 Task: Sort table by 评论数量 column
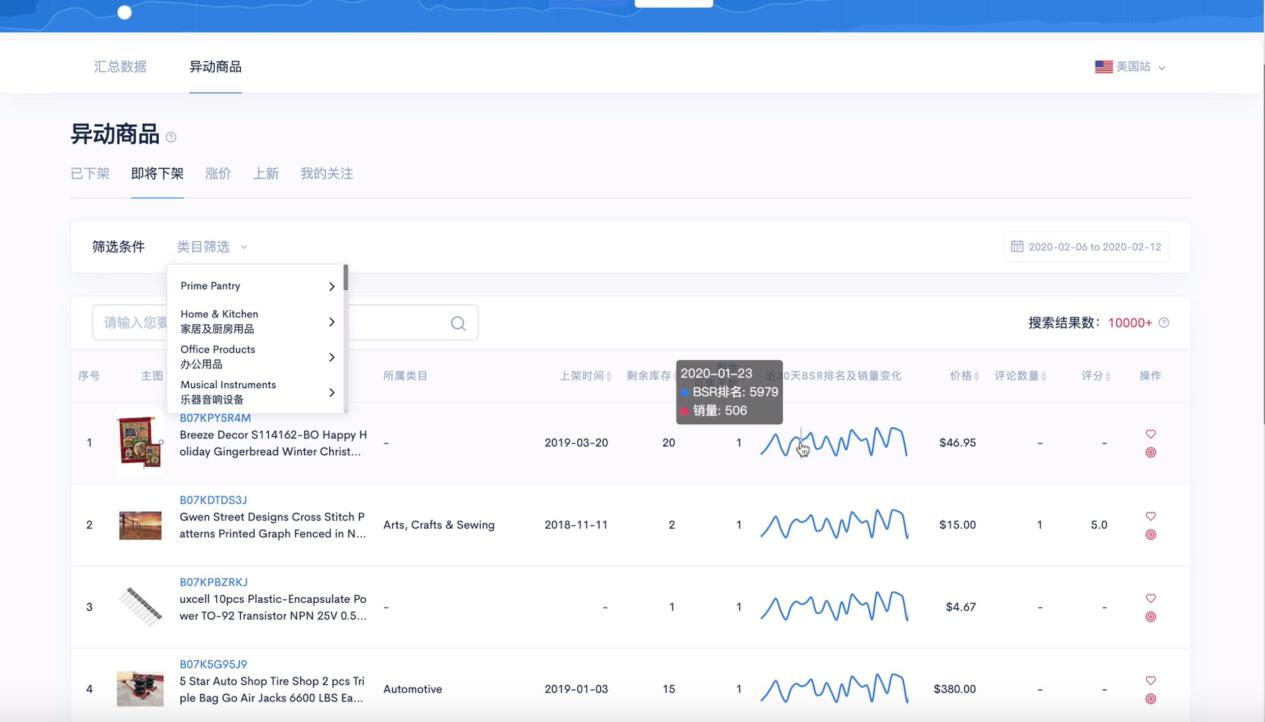coord(1020,376)
